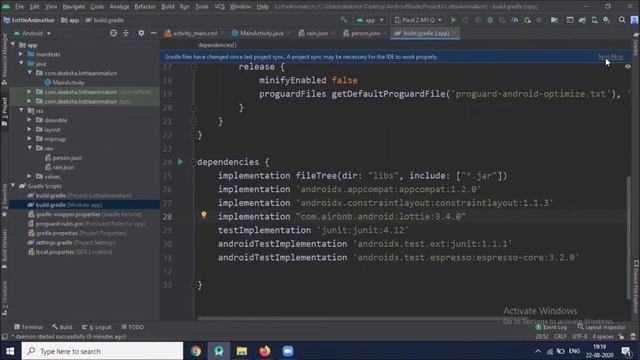
Task: Open the app run configuration dropdown
Action: tap(370, 20)
